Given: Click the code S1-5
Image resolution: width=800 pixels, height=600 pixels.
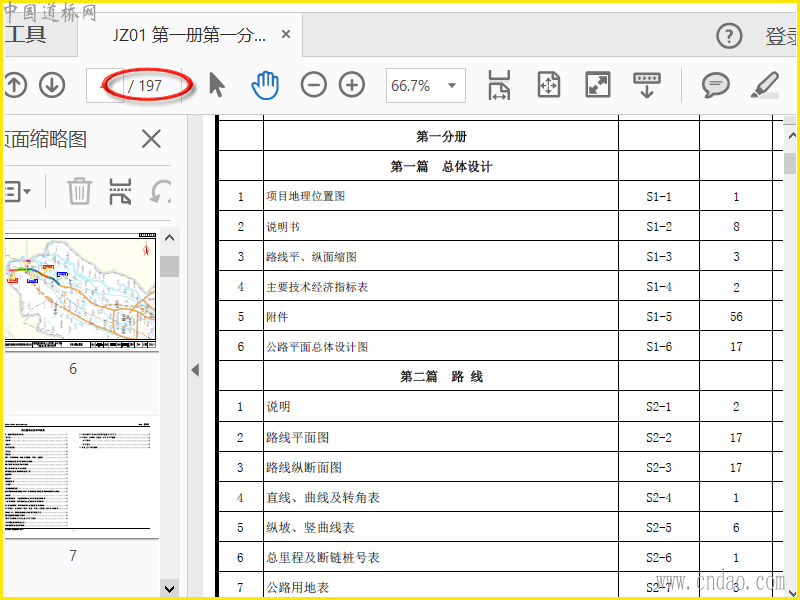Looking at the screenshot, I should tap(659, 317).
